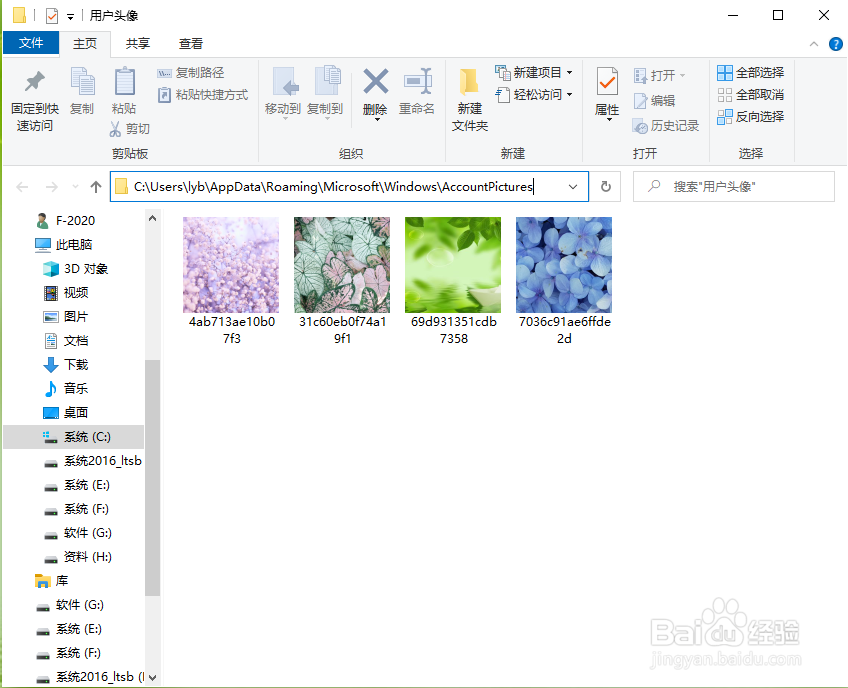Switch to the 查看 tab

click(190, 43)
